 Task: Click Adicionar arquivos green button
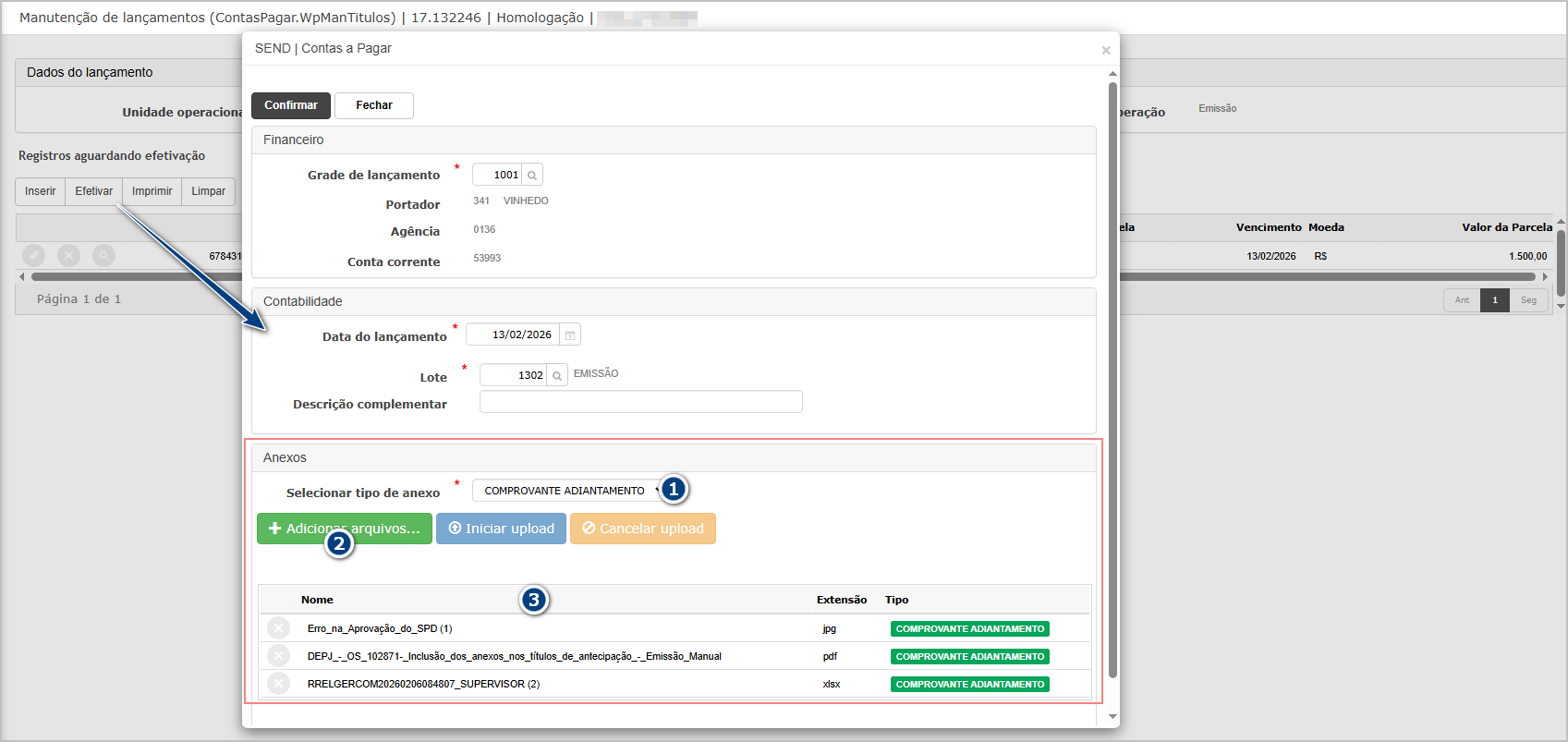(x=344, y=529)
